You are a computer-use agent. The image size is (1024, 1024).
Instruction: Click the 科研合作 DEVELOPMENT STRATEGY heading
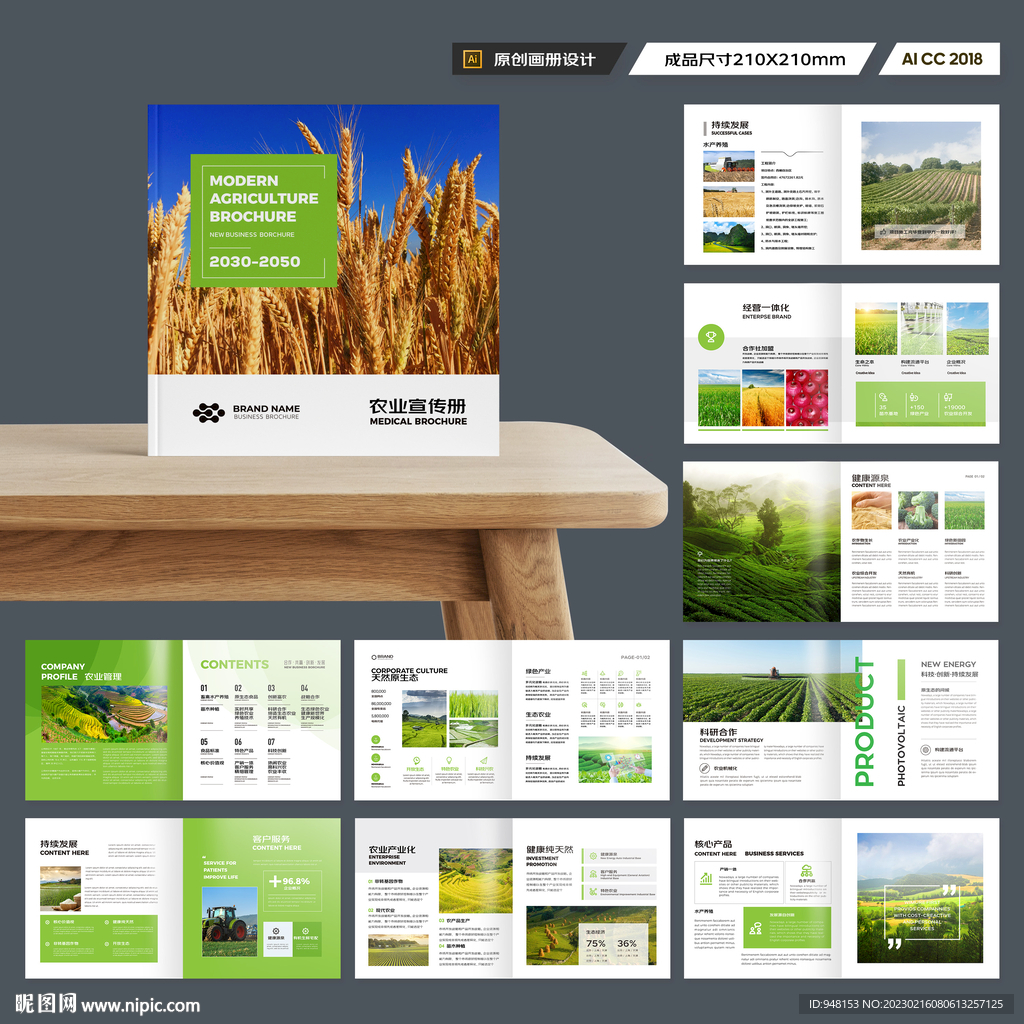point(731,735)
